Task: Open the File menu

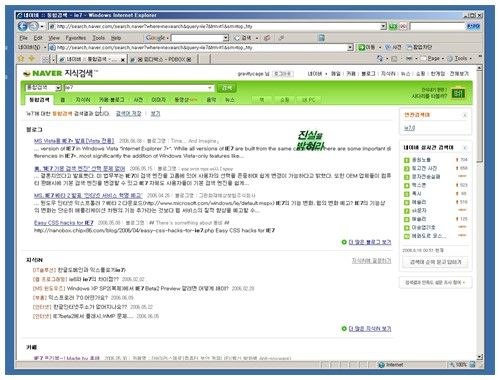Action: point(23,38)
